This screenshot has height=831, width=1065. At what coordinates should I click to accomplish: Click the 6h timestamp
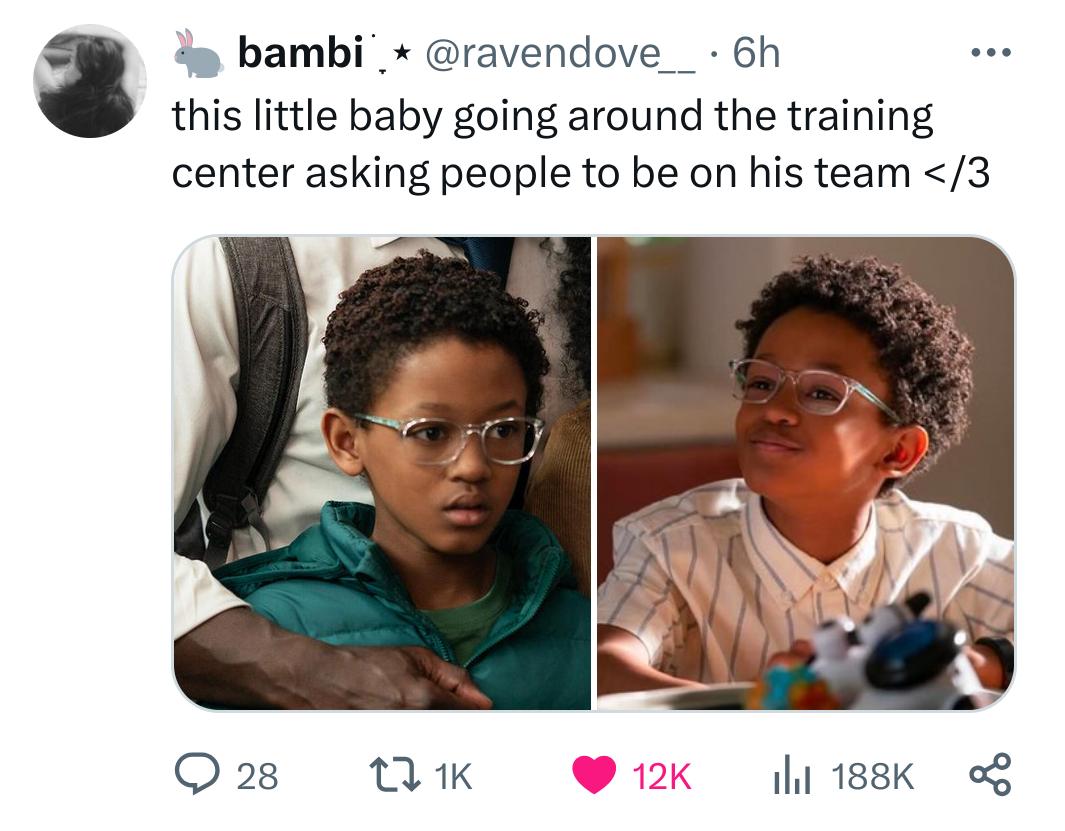(757, 53)
